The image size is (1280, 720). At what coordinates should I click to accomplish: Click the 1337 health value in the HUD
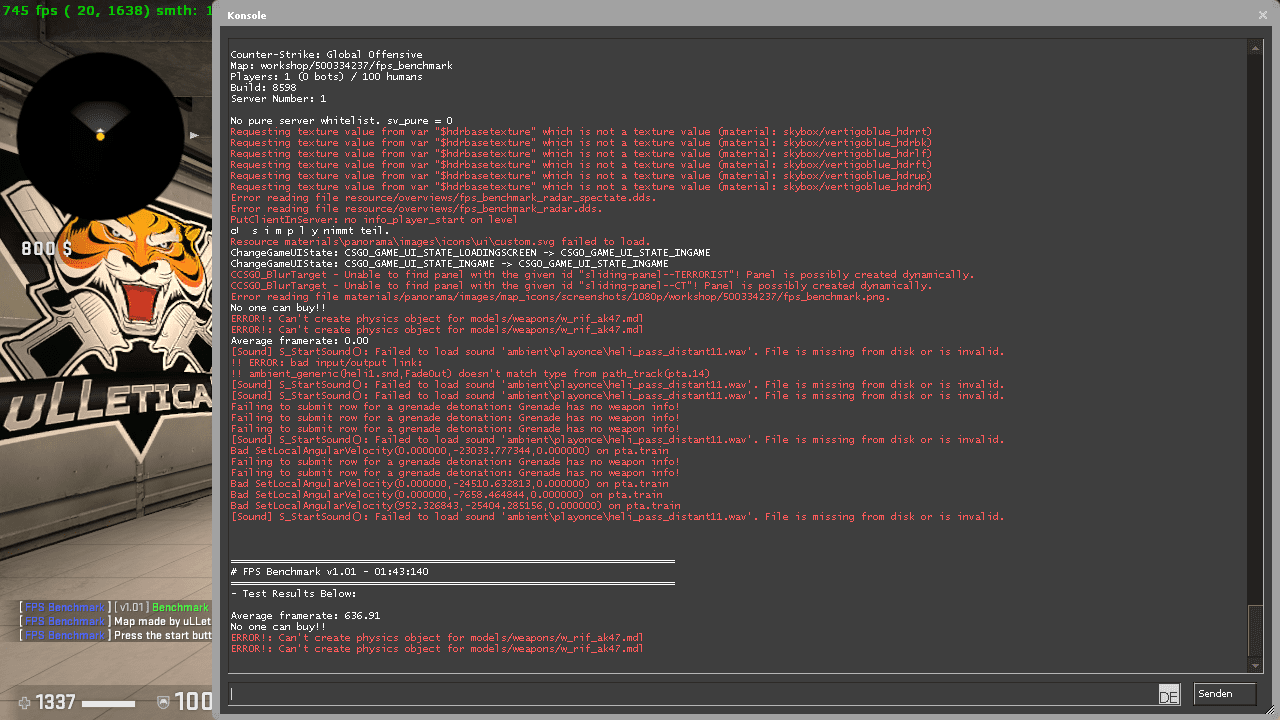point(56,703)
